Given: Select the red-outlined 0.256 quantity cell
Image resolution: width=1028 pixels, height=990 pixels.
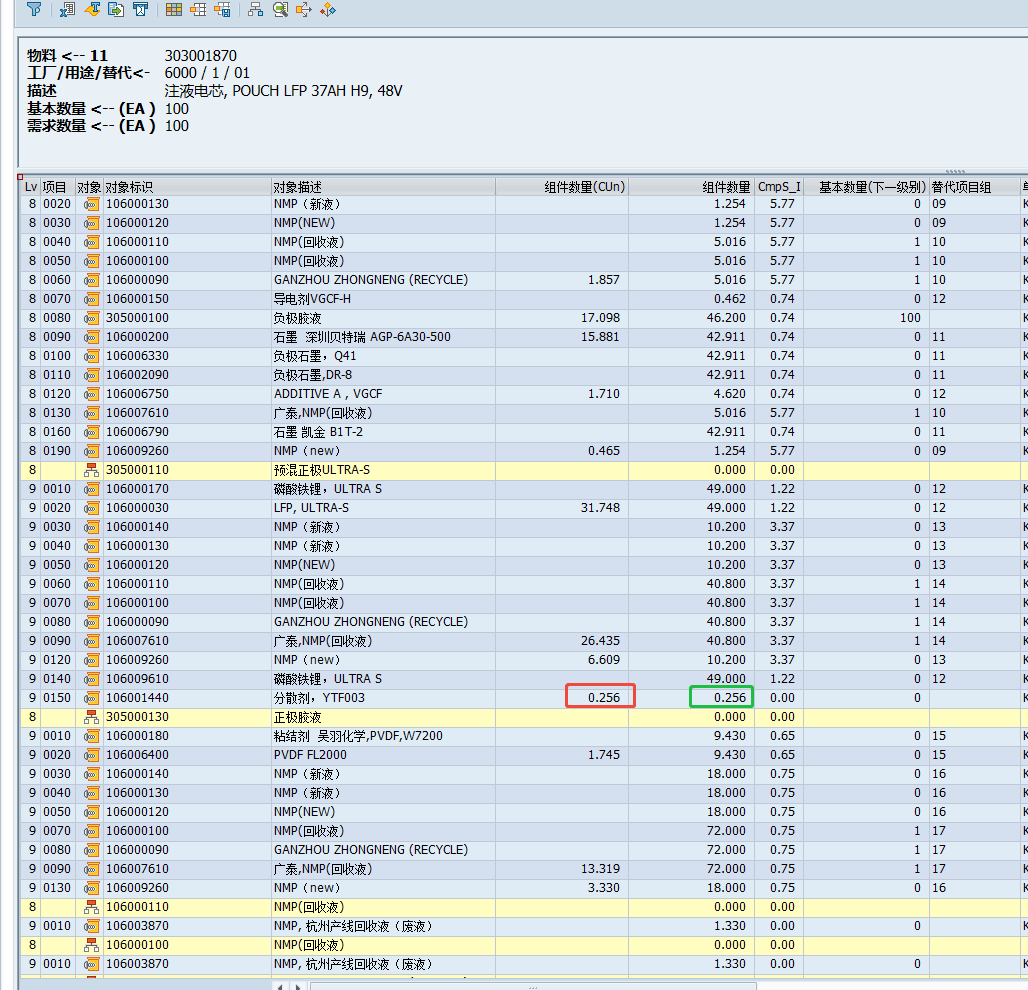Looking at the screenshot, I should [x=600, y=697].
